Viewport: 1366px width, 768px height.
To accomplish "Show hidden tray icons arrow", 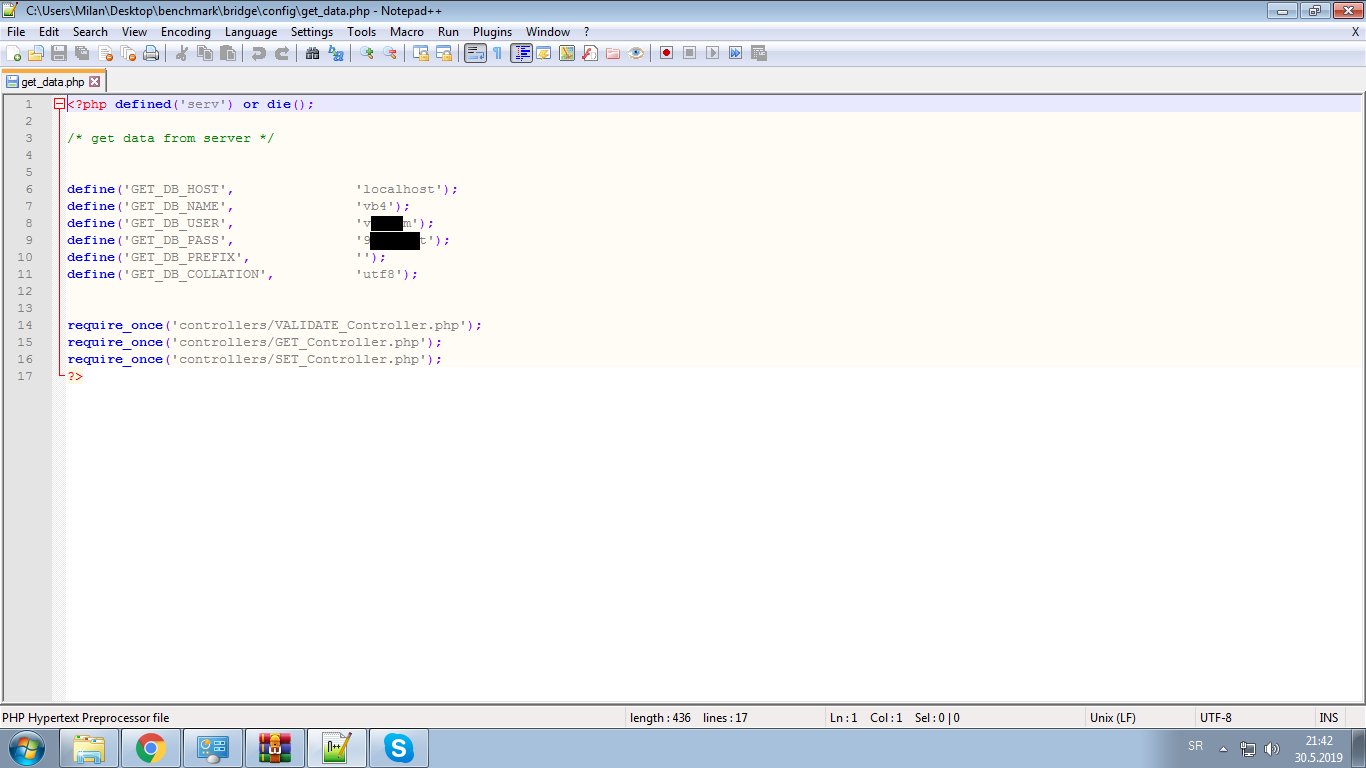I will click(1222, 748).
